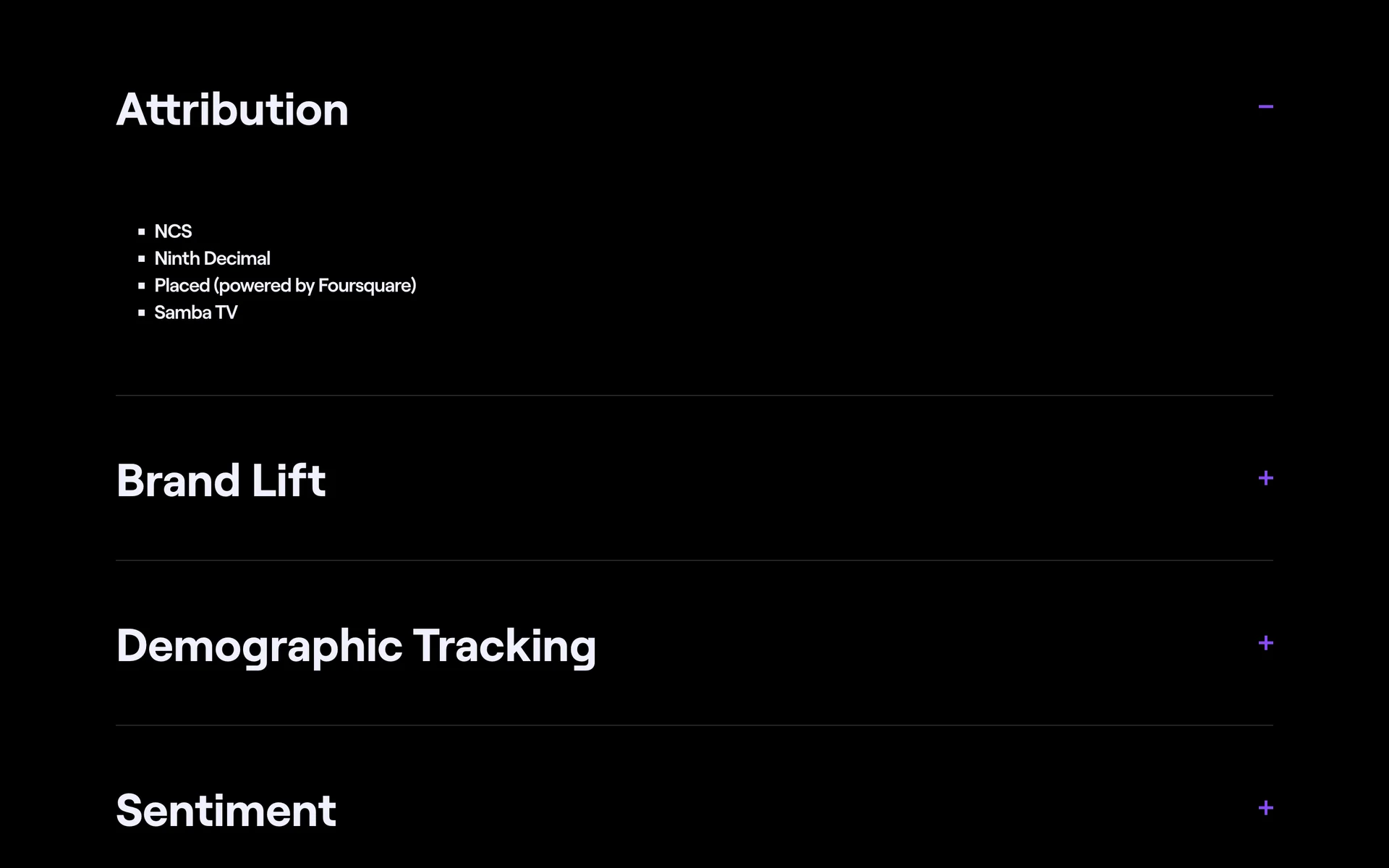1389x868 pixels.
Task: Click the bullet marker before Ninth Decimal
Action: pos(142,259)
